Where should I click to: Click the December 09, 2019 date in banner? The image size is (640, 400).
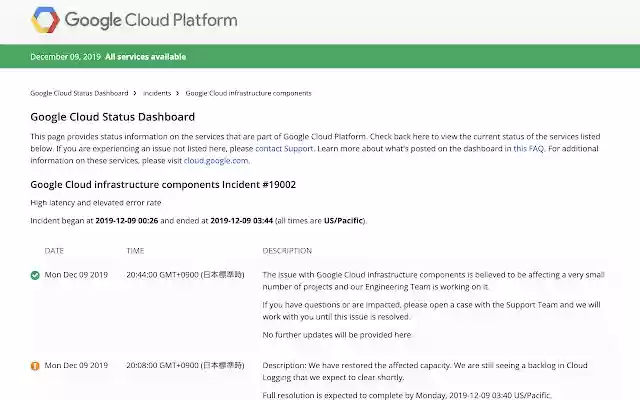tap(65, 57)
